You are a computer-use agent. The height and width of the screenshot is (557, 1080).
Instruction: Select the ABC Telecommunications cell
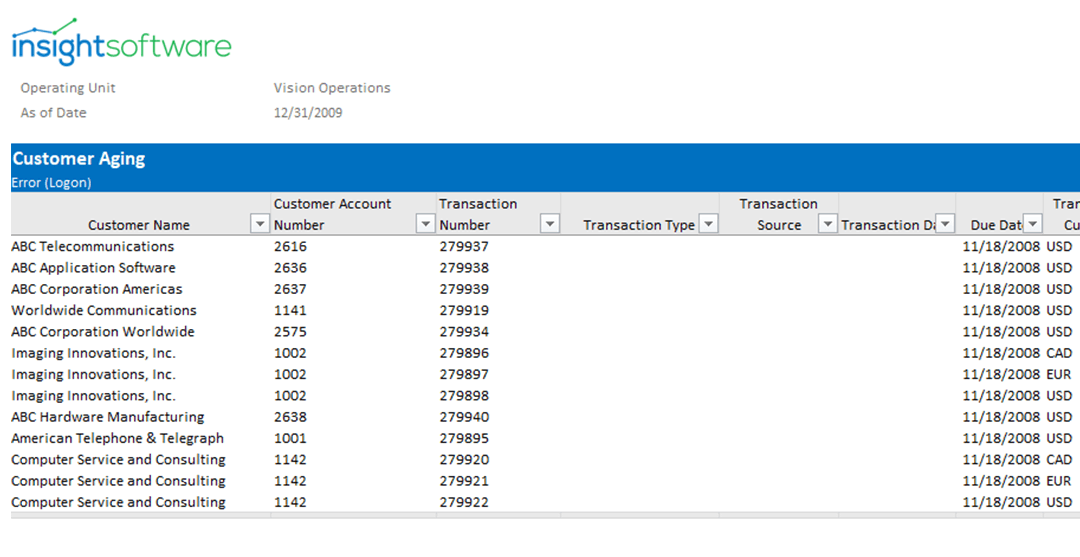click(x=92, y=246)
